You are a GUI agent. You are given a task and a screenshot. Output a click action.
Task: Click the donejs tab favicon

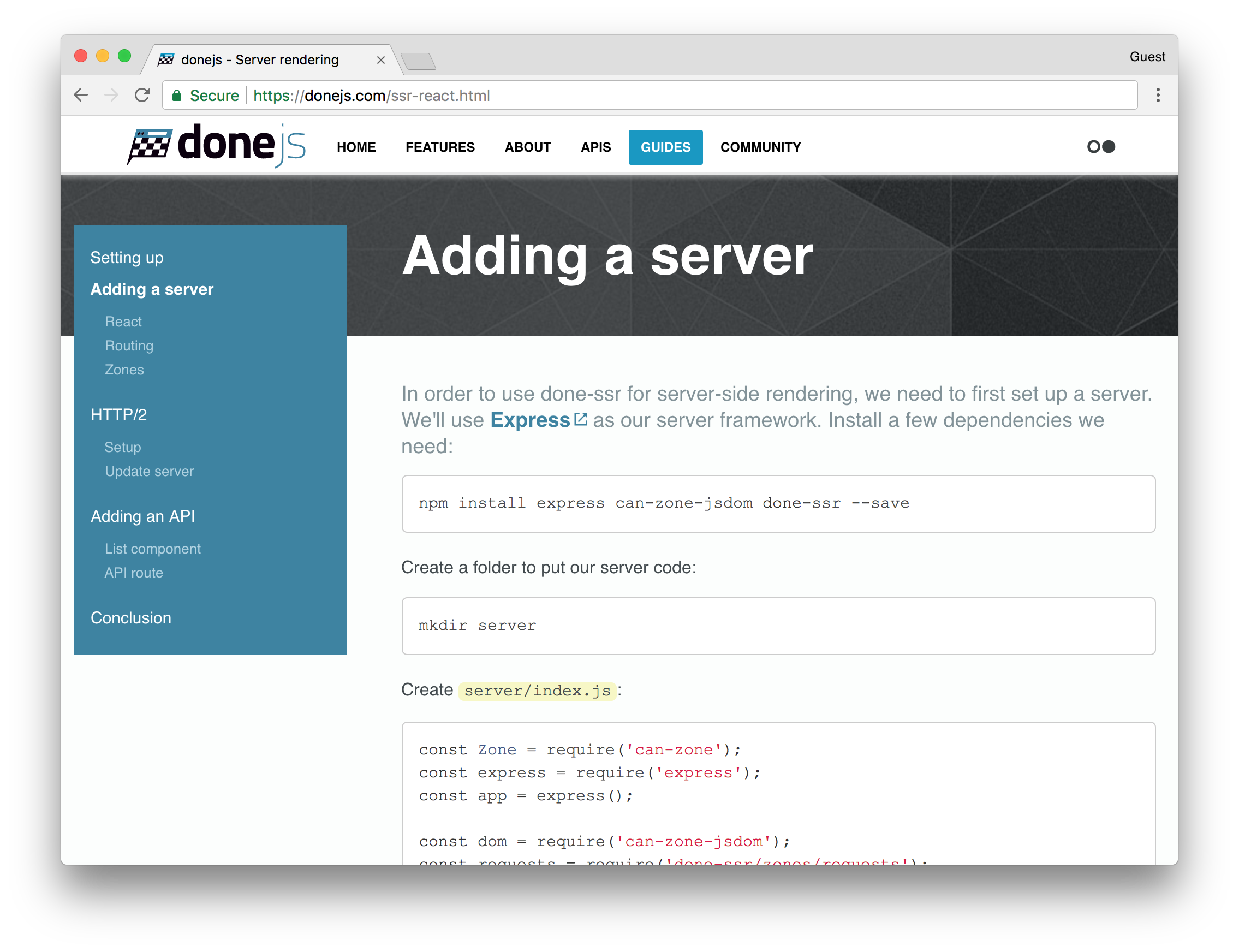166,59
